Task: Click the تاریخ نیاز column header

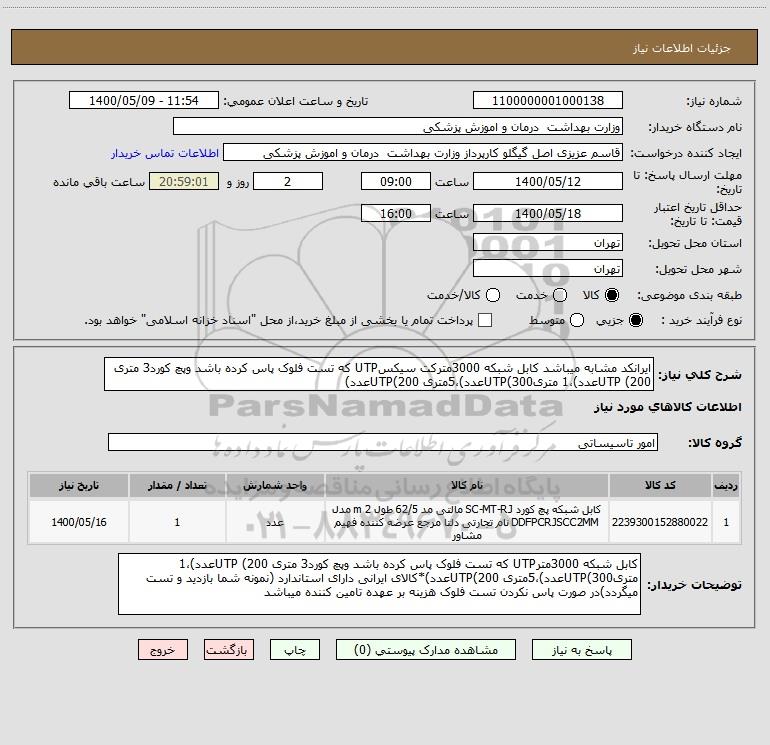Action: pos(79,485)
